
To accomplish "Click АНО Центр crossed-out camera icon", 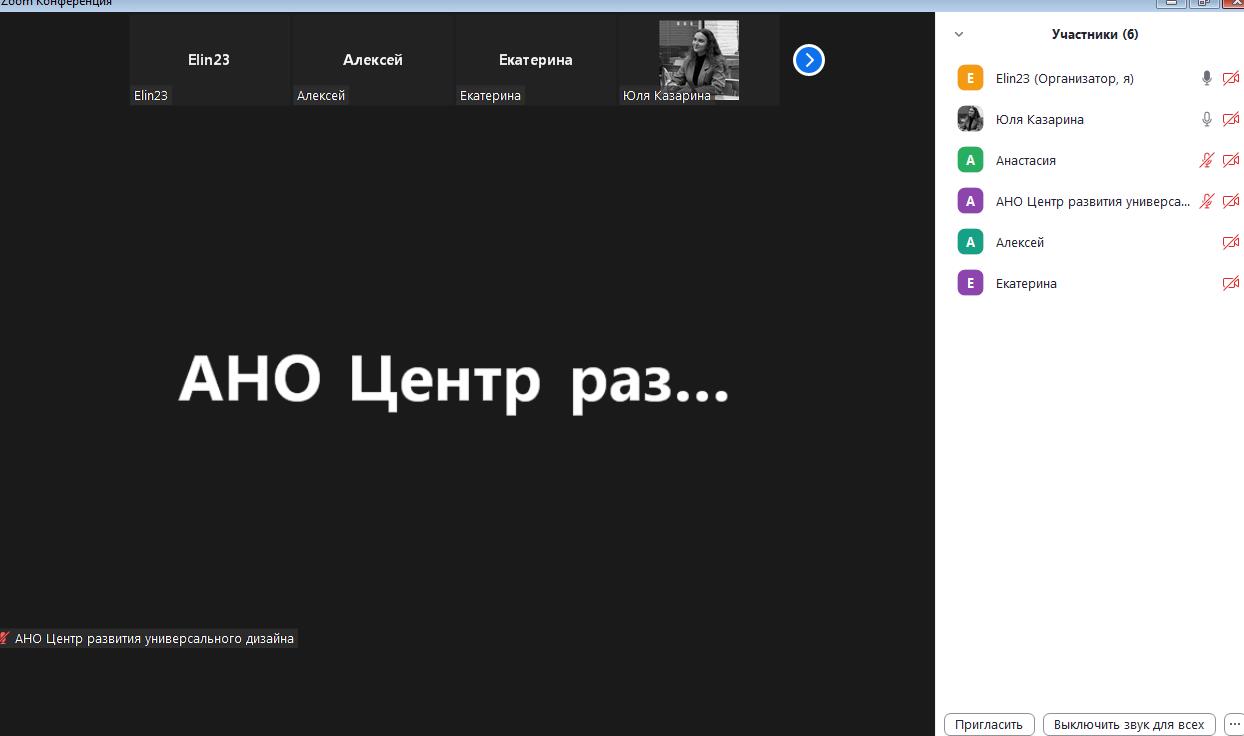I will [1231, 201].
